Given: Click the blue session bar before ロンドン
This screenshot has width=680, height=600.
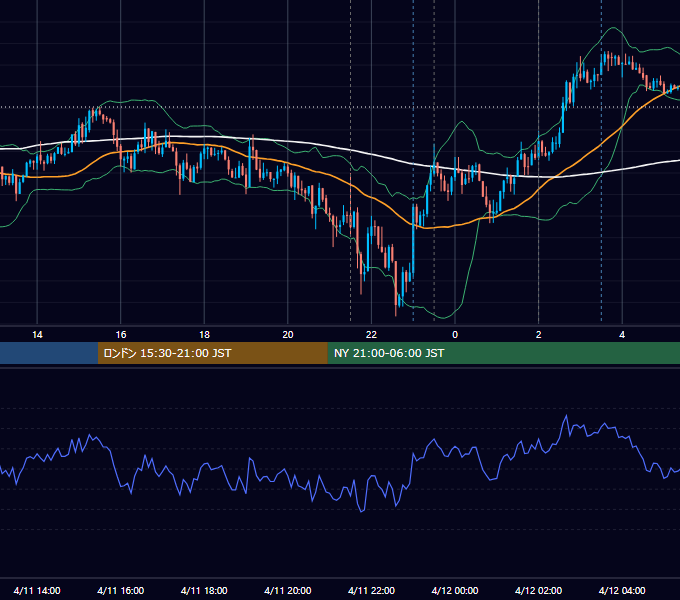Looking at the screenshot, I should (x=49, y=353).
